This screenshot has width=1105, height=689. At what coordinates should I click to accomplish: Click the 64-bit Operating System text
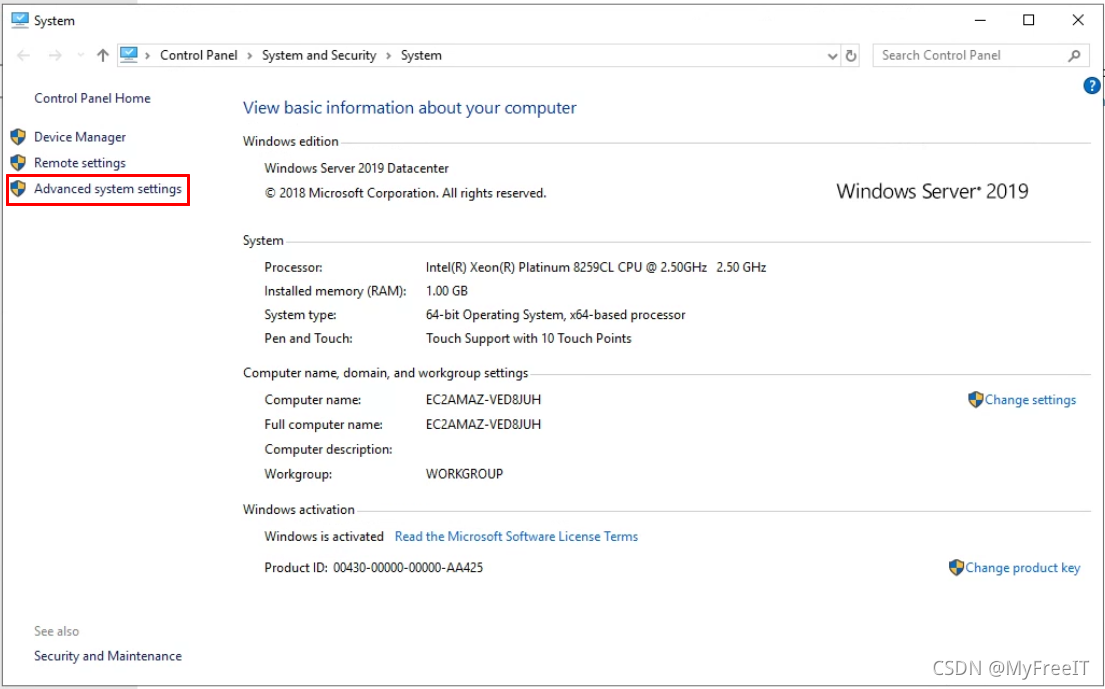tap(555, 315)
